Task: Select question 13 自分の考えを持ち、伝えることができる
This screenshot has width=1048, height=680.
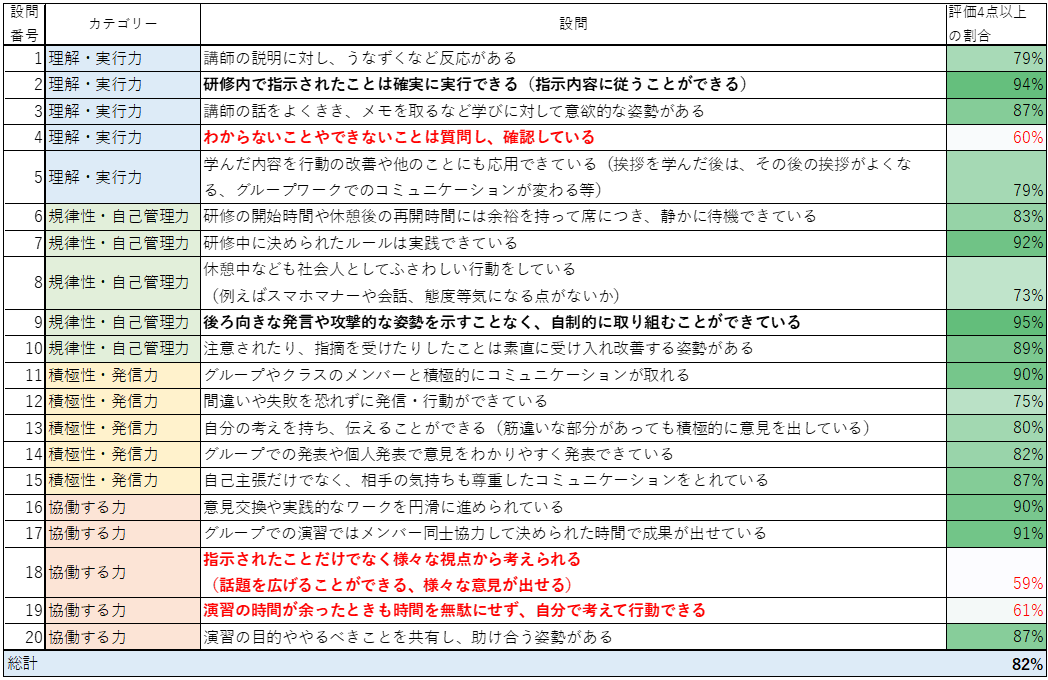Action: (x=573, y=428)
